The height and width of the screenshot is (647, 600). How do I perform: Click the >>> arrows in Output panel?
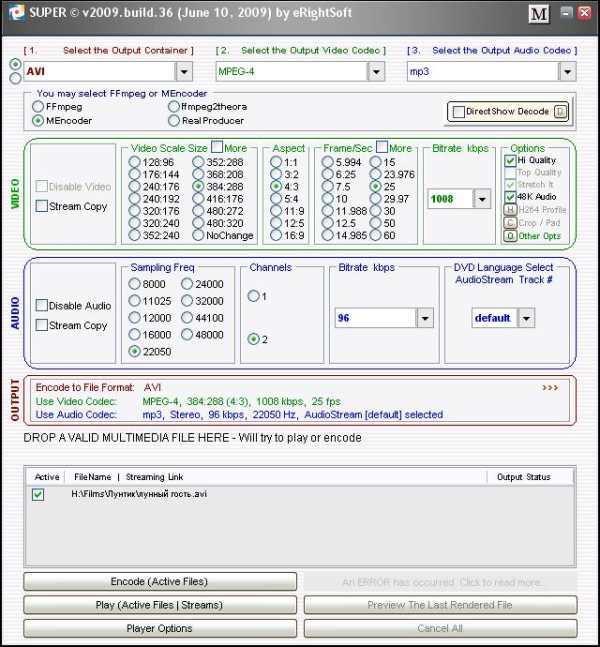[550, 388]
